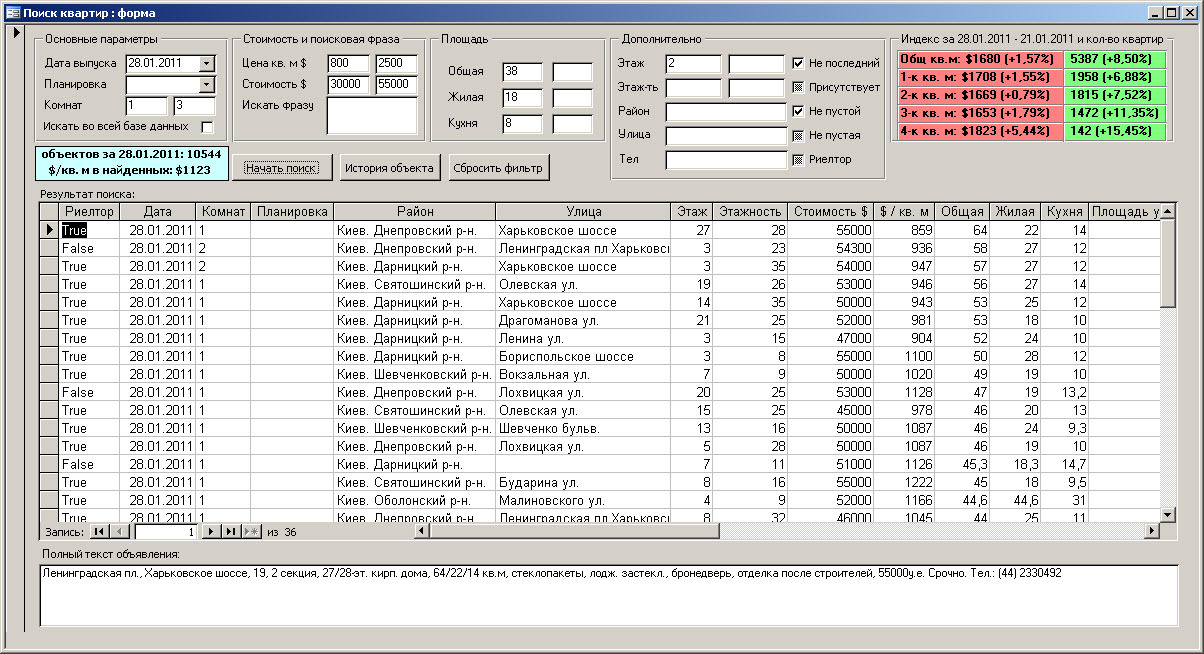Image resolution: width=1204 pixels, height=654 pixels.
Task: Select the 'Бориспольское шоссе' street cell
Action: [583, 356]
